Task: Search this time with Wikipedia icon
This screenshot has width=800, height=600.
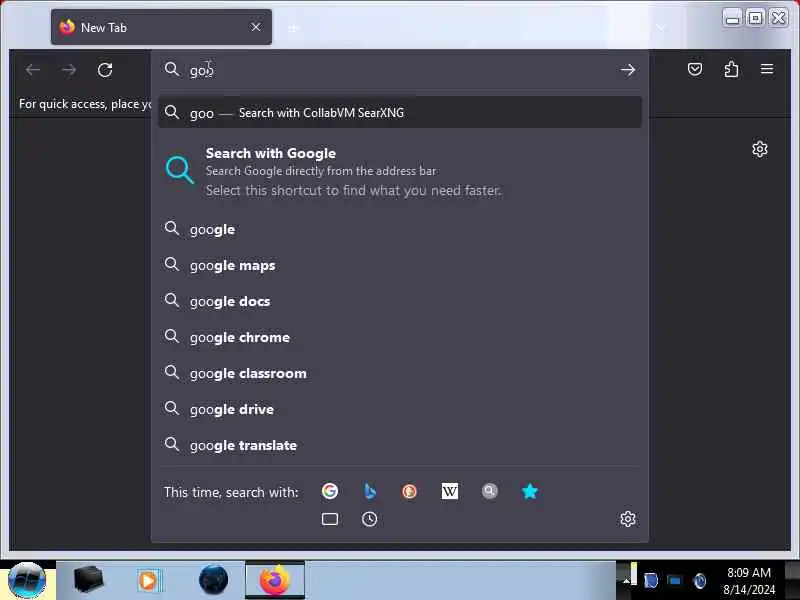Action: (449, 491)
